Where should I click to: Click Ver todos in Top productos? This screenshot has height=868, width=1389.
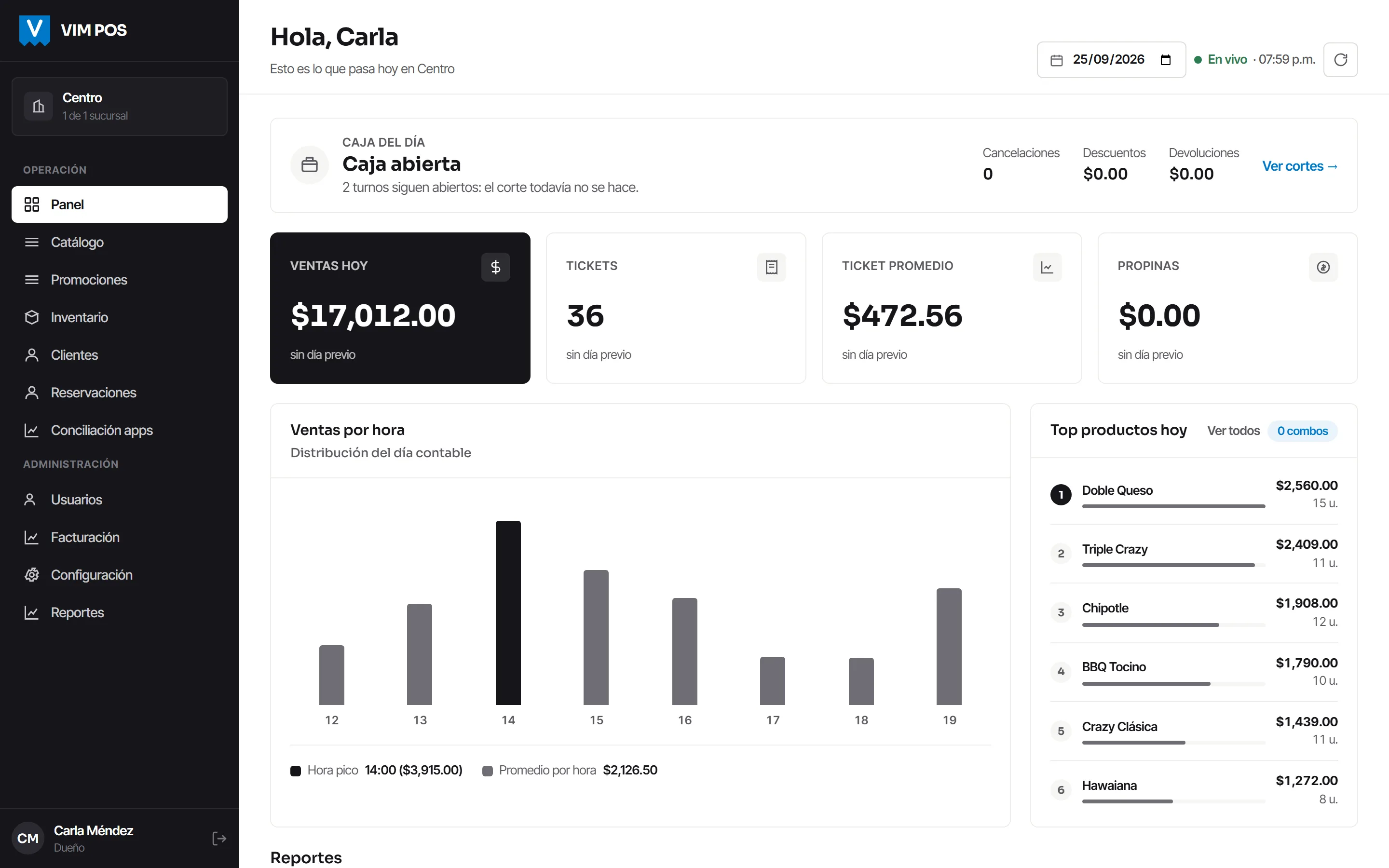1233,431
